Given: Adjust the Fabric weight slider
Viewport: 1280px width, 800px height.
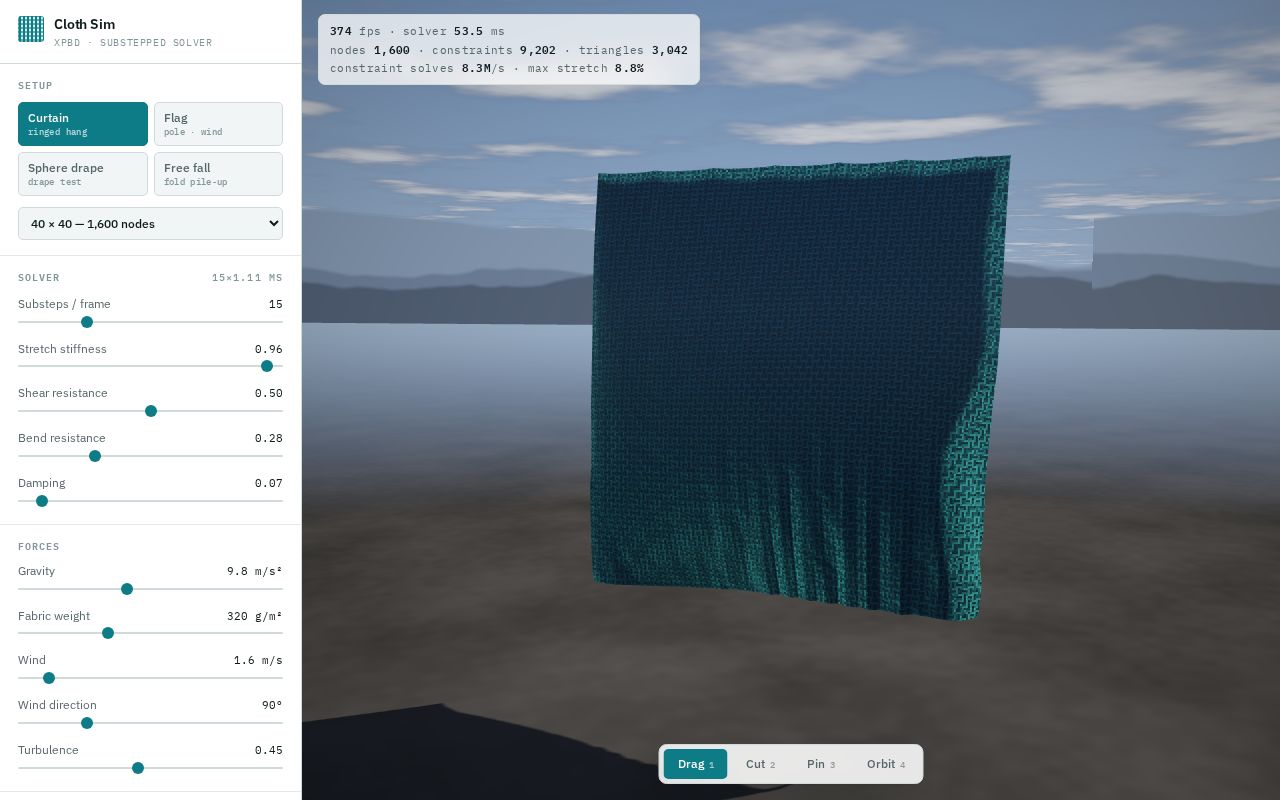Looking at the screenshot, I should point(150,633).
